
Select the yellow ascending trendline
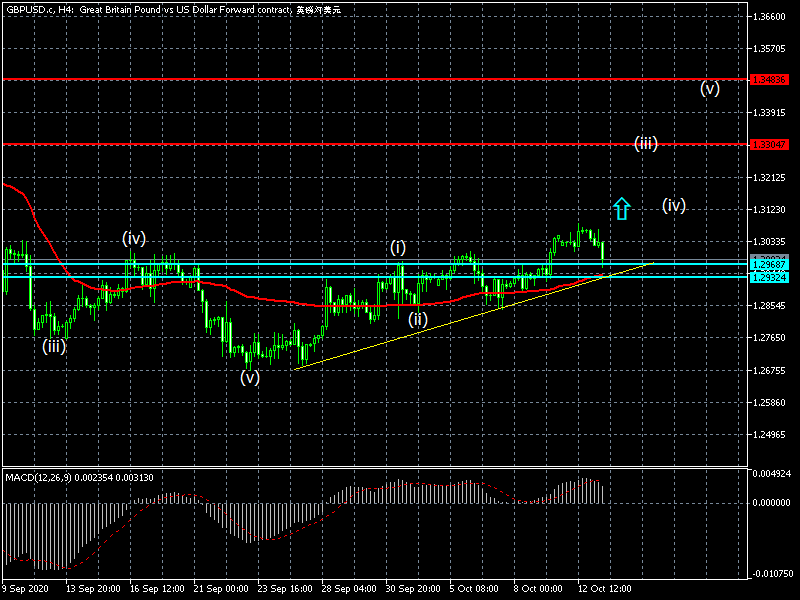pyautogui.click(x=474, y=315)
